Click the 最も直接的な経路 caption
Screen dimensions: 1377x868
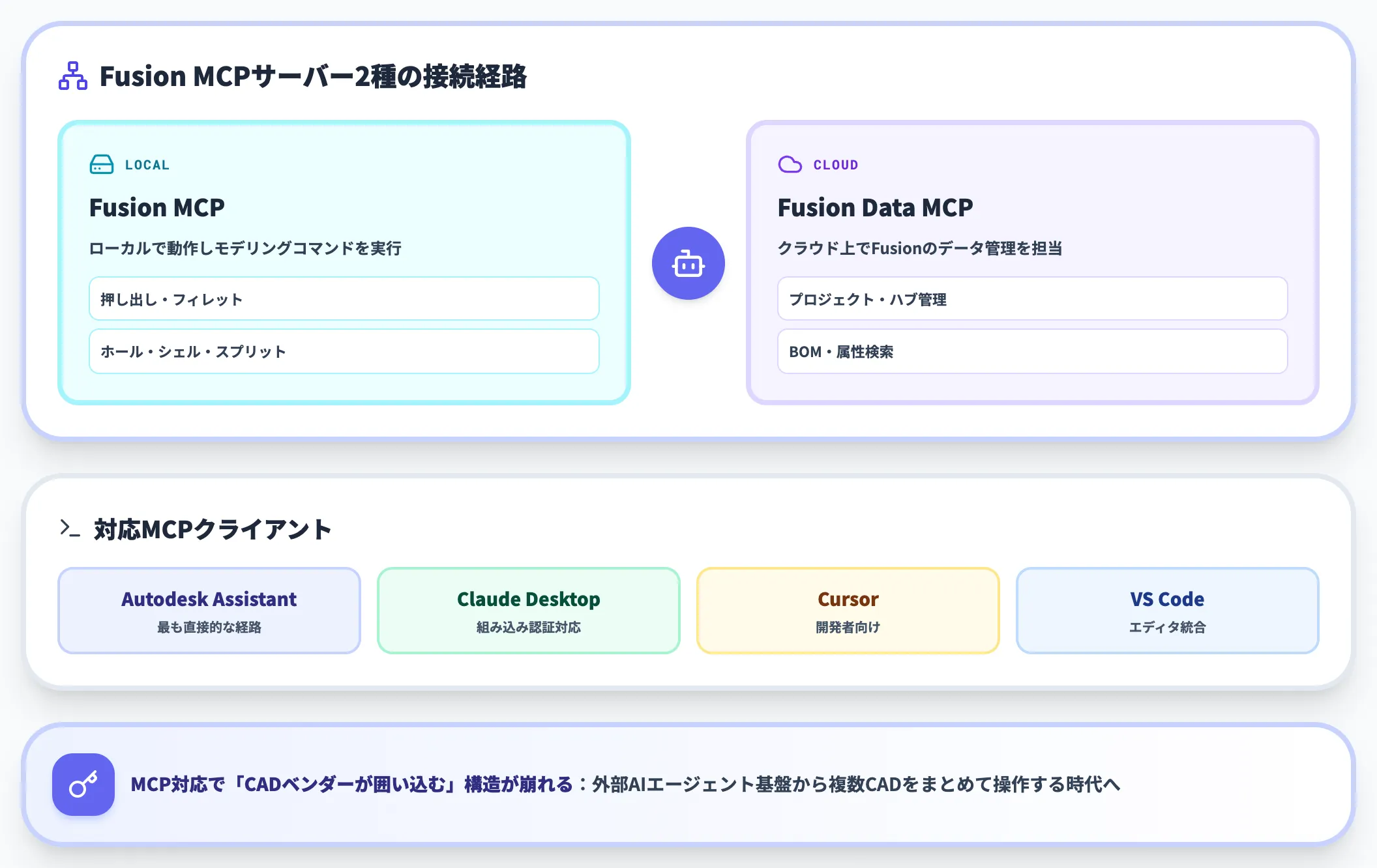pyautogui.click(x=209, y=627)
